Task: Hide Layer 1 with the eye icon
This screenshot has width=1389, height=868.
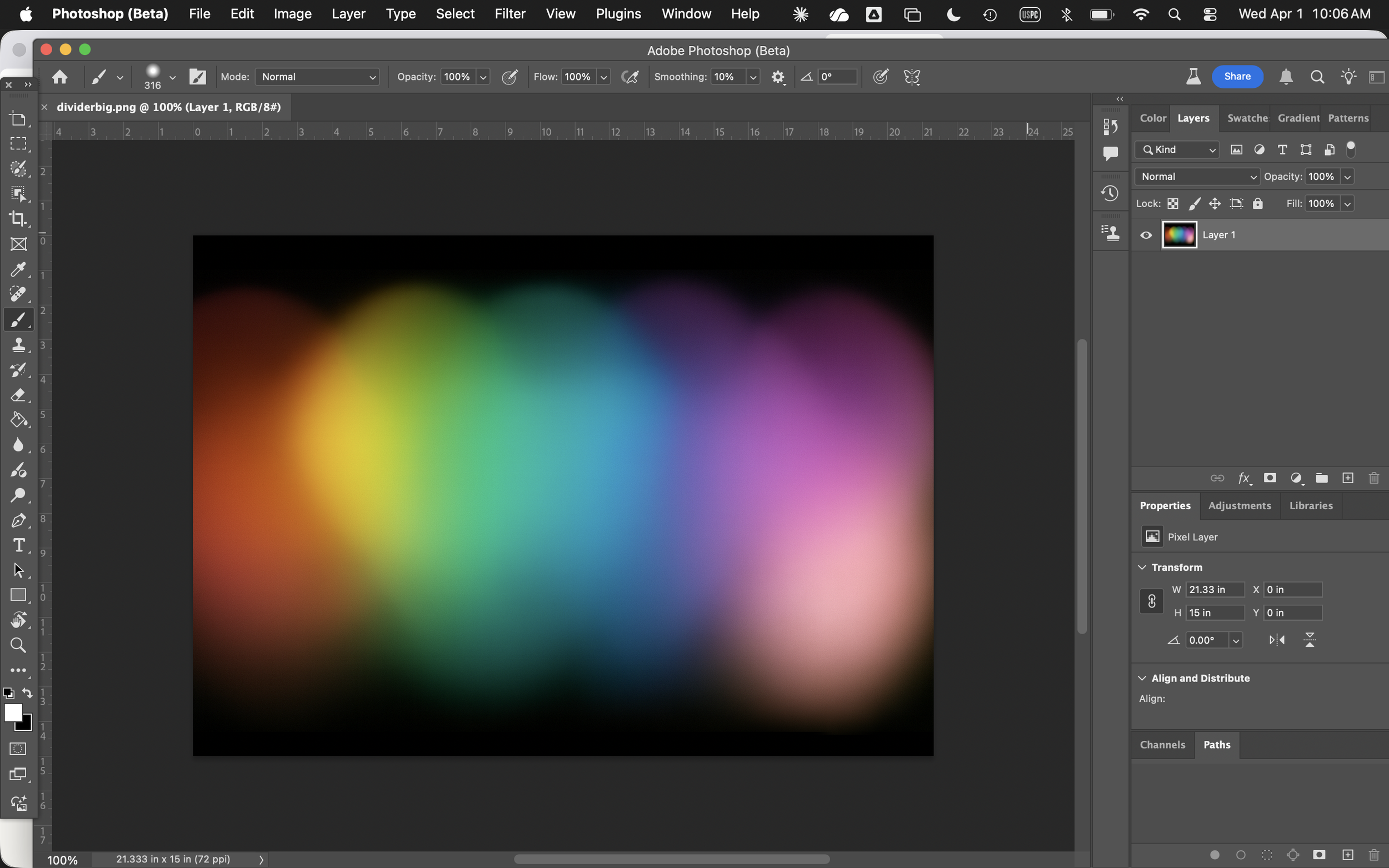Action: 1146,235
